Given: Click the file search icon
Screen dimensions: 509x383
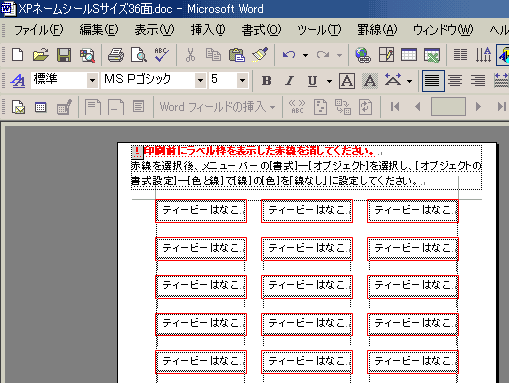Looking at the screenshot, I should (x=87, y=55).
